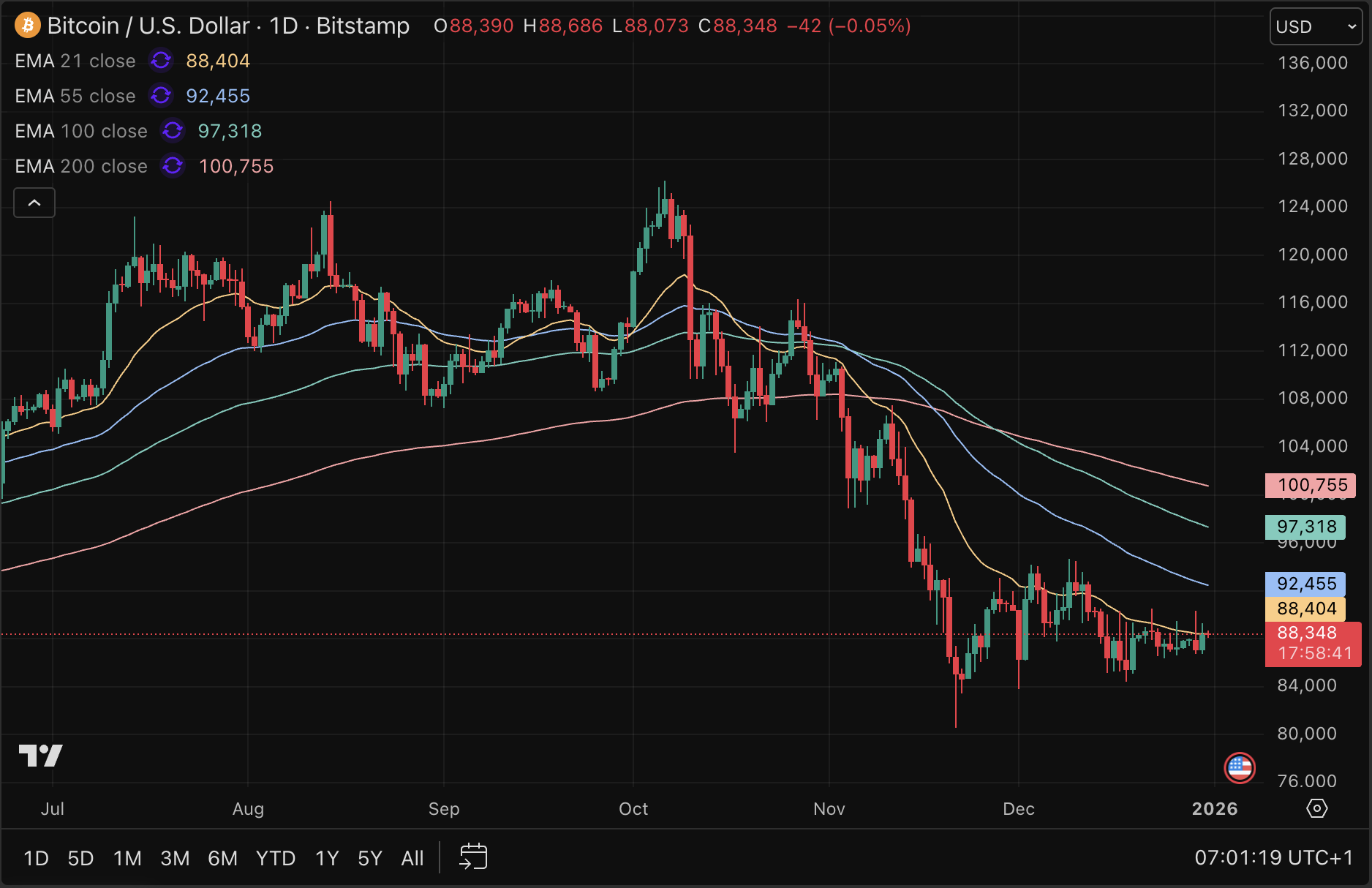The height and width of the screenshot is (888, 1372).
Task: Click the 100,755 pink EMA price label
Action: (1311, 485)
